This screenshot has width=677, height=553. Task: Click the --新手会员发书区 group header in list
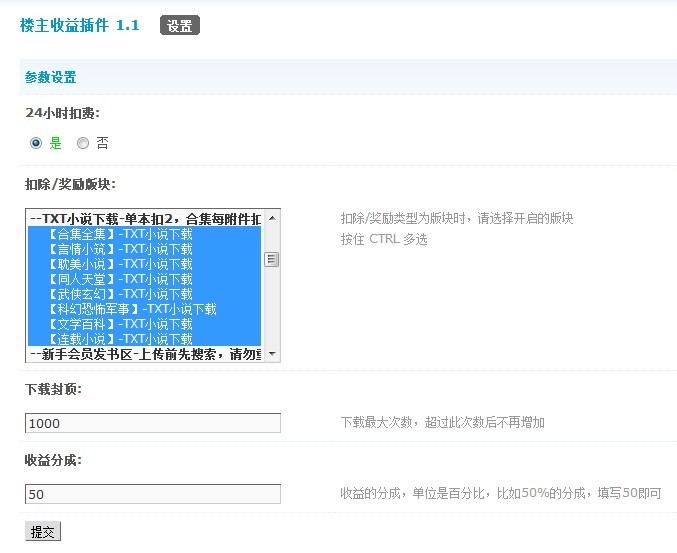145,354
